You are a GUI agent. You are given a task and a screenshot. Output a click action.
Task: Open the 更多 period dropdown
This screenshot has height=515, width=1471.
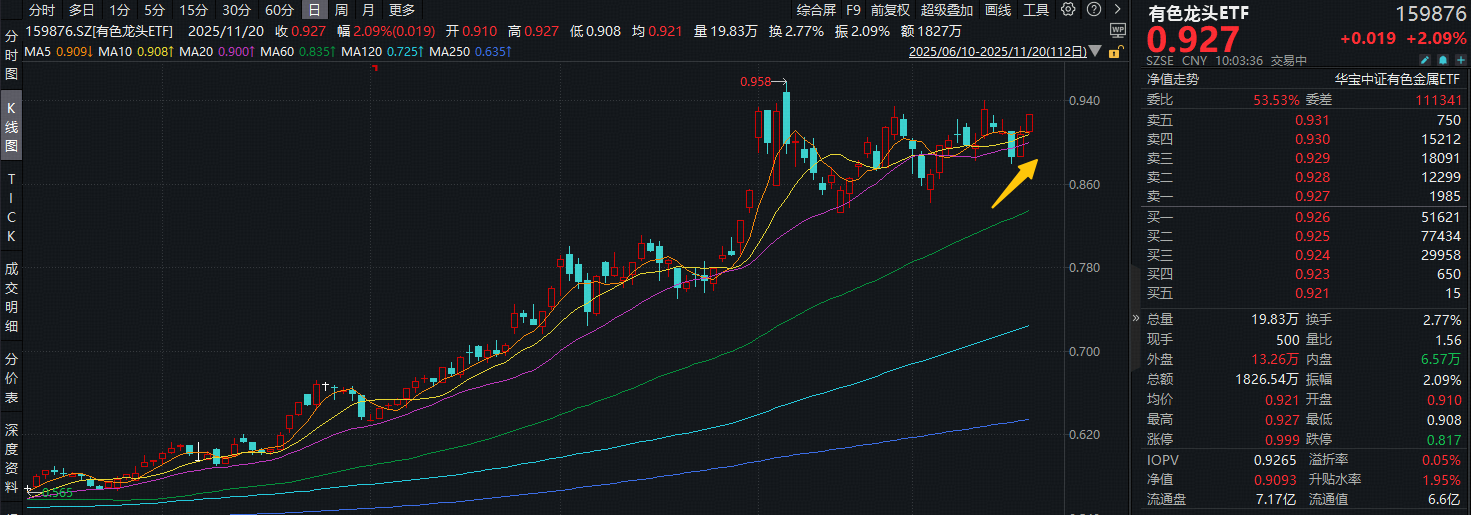click(402, 10)
